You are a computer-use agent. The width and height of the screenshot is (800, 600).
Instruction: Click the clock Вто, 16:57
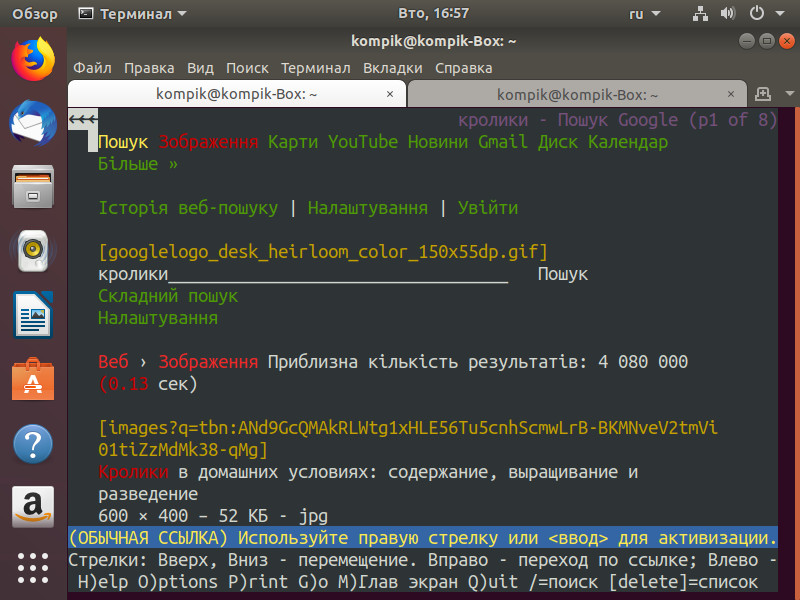433,13
